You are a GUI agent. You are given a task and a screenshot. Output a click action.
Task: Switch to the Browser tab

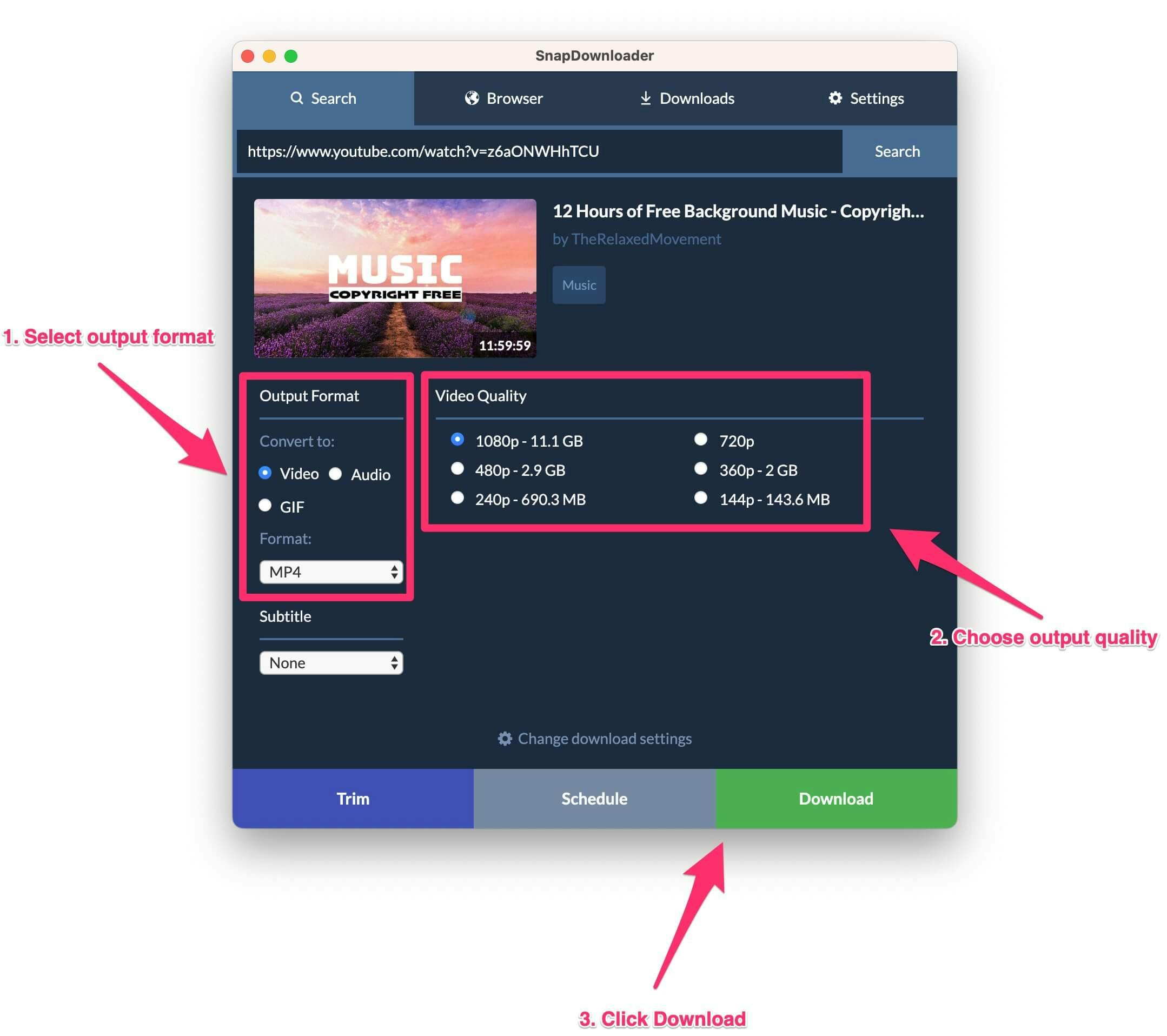505,97
